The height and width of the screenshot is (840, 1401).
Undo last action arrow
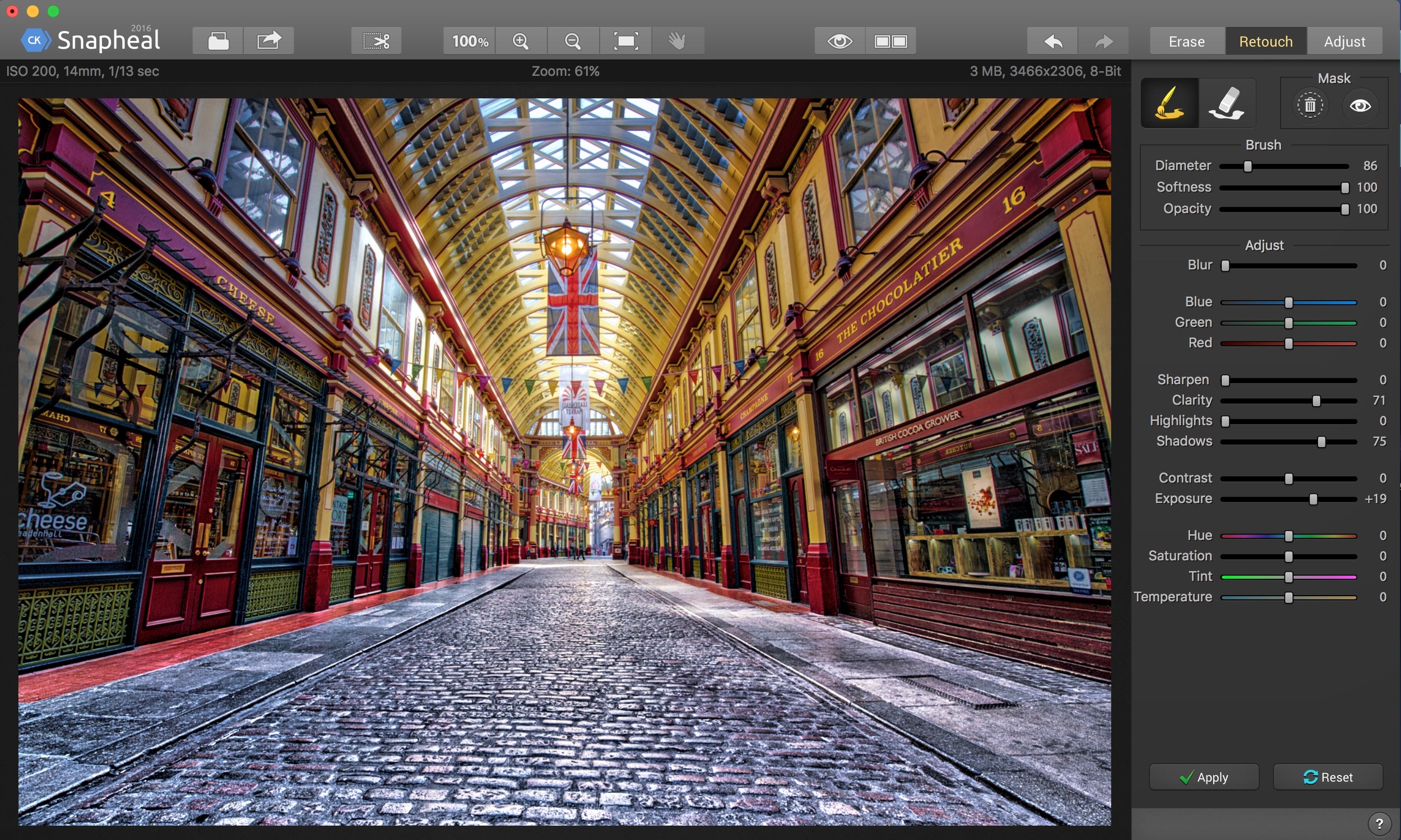coord(1053,41)
